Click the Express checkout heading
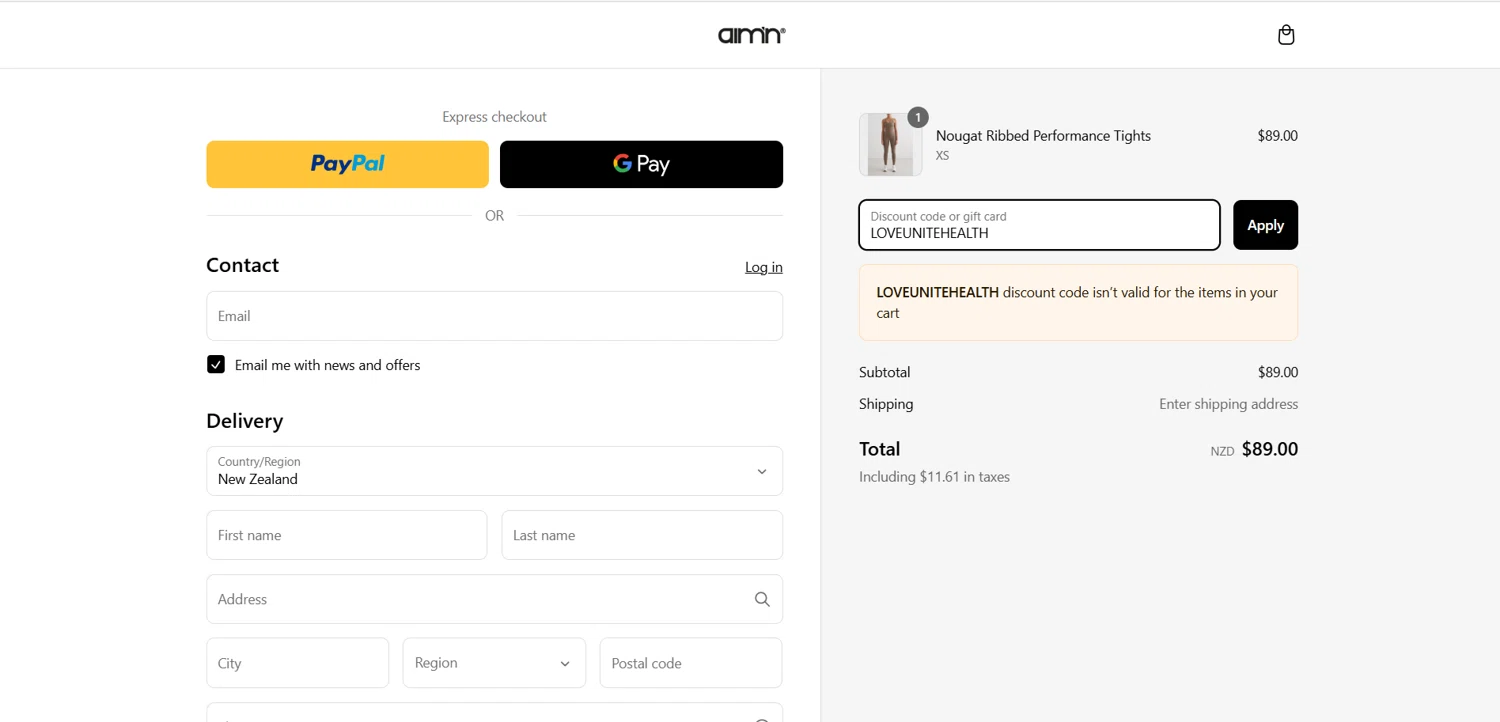Screen dimensions: 1500x722 [494, 117]
